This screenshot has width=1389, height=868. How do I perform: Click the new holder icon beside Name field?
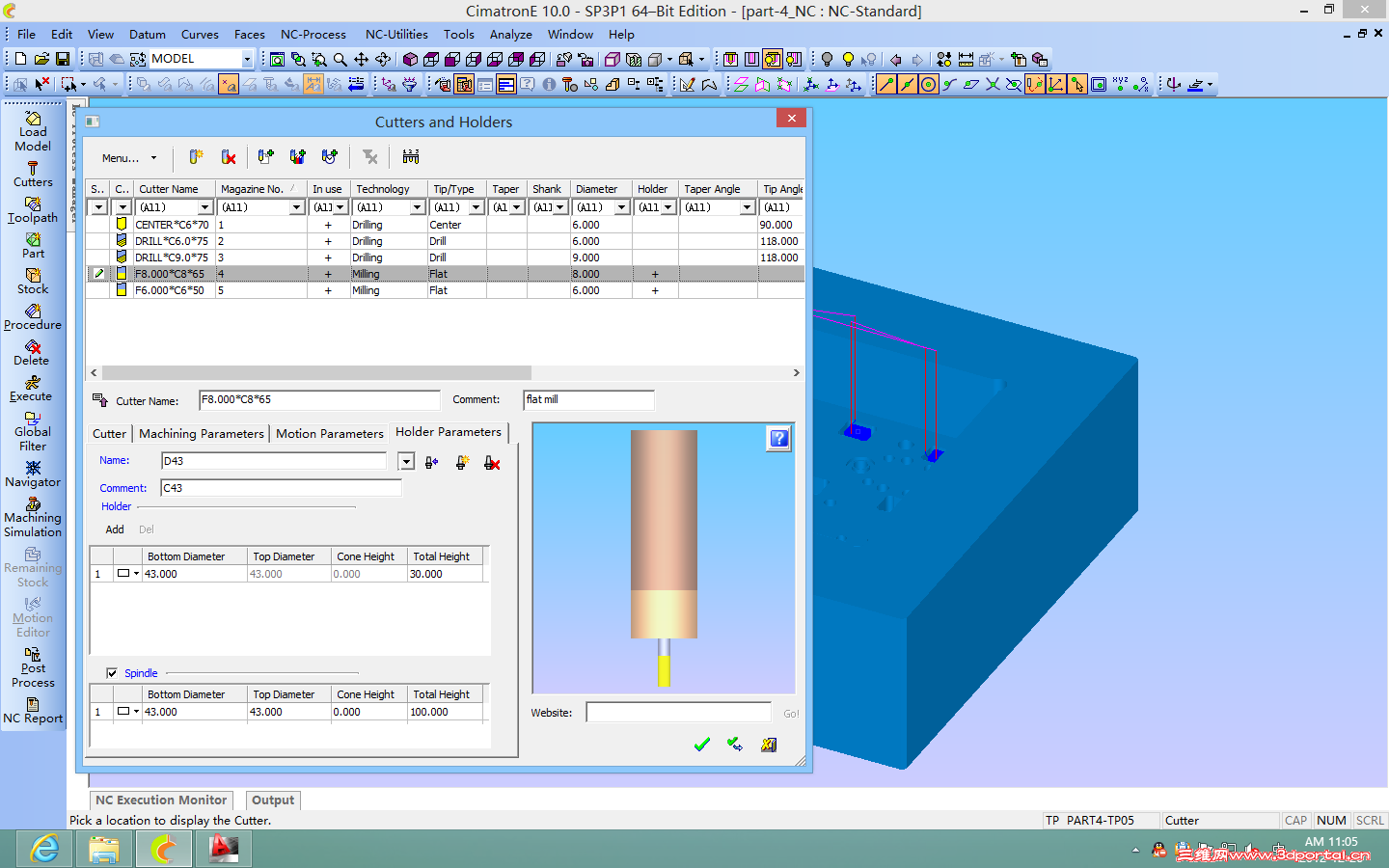click(462, 463)
